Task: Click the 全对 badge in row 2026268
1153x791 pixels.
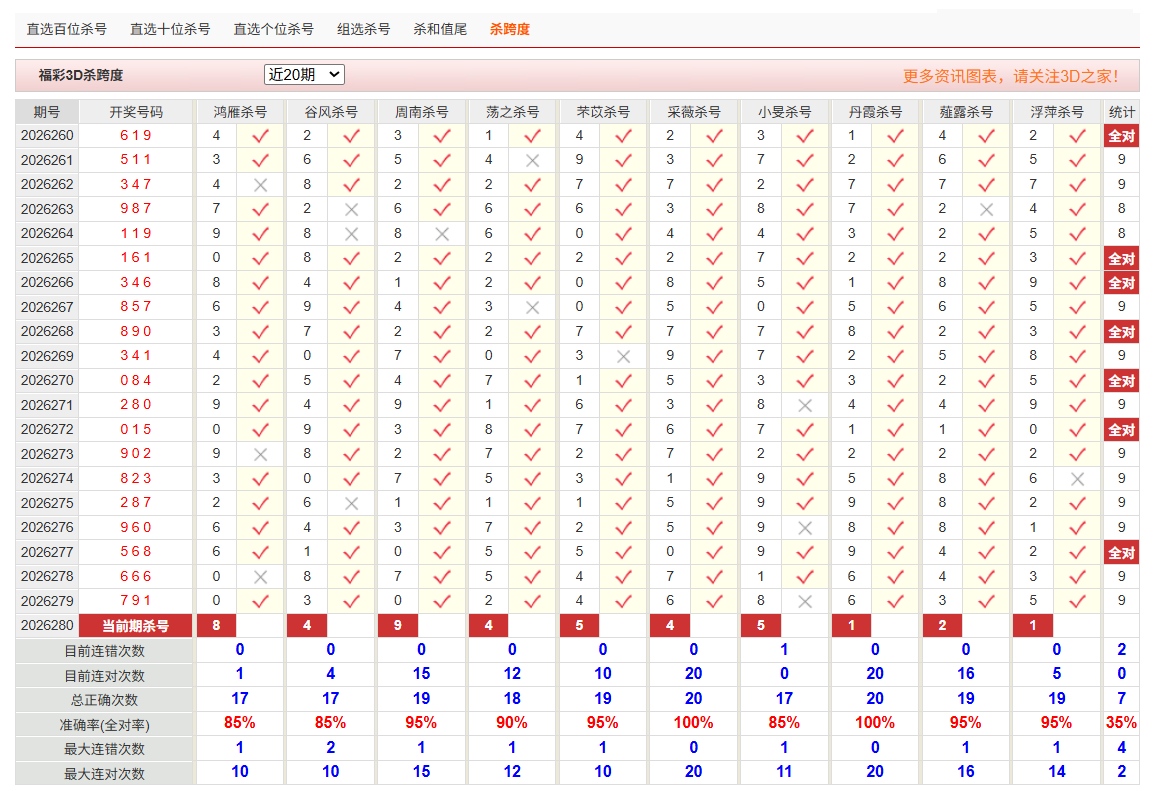Action: pyautogui.click(x=1121, y=332)
